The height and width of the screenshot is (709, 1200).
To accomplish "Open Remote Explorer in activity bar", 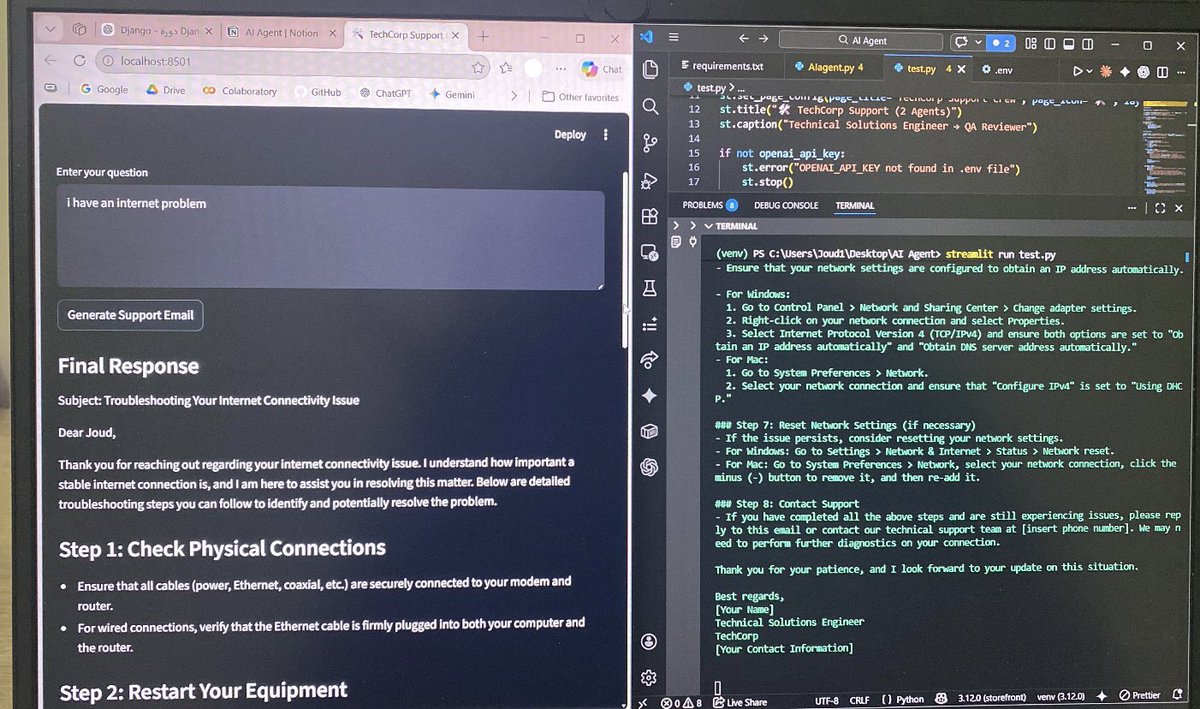I will (650, 252).
